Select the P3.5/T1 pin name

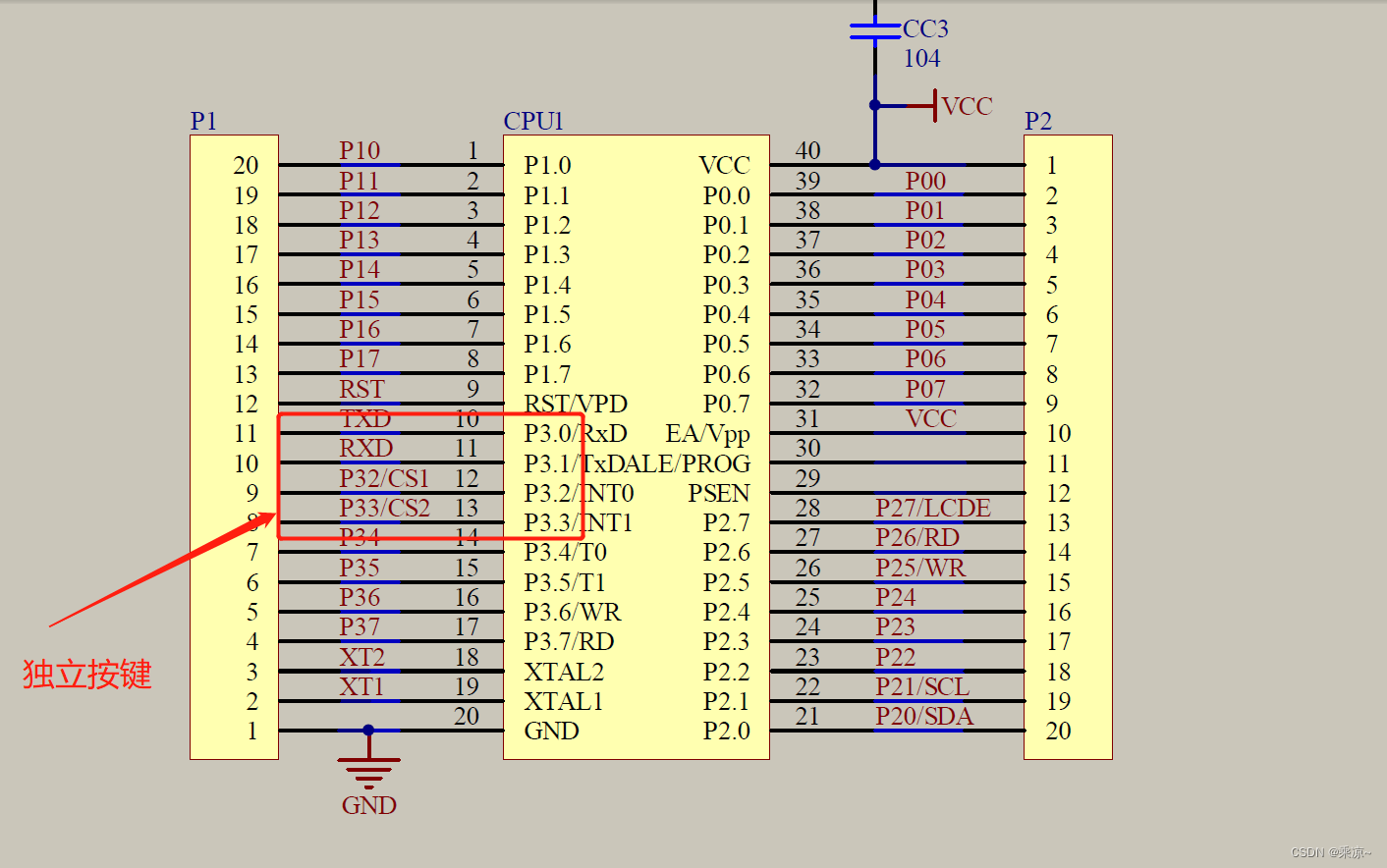565,582
